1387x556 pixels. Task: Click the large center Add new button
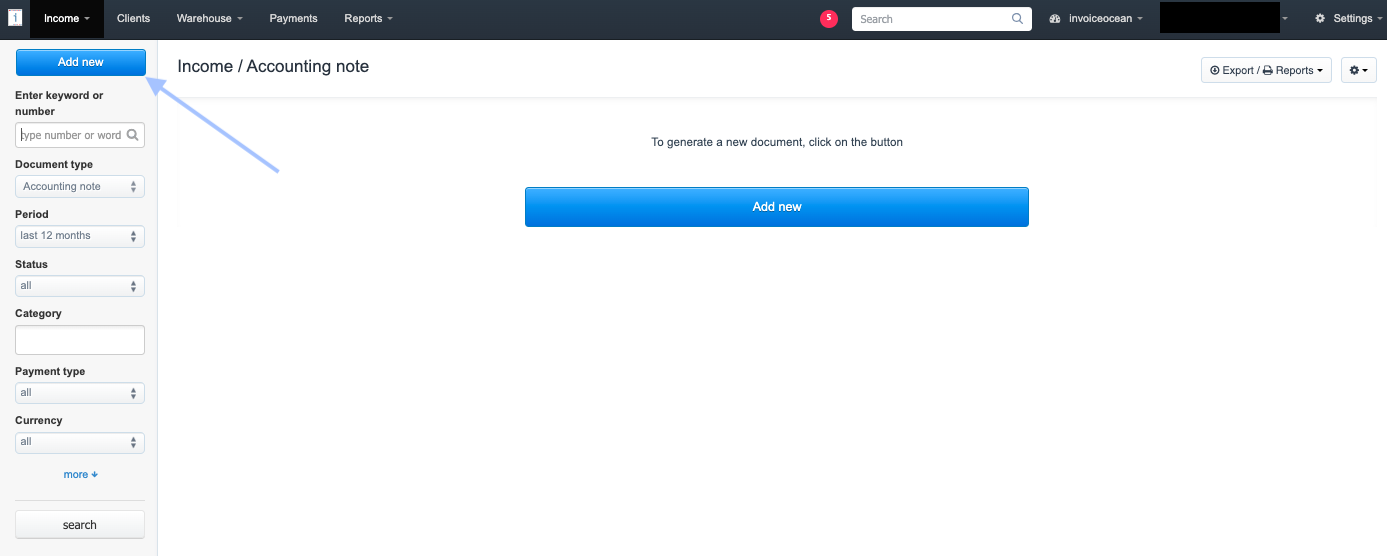(x=777, y=207)
